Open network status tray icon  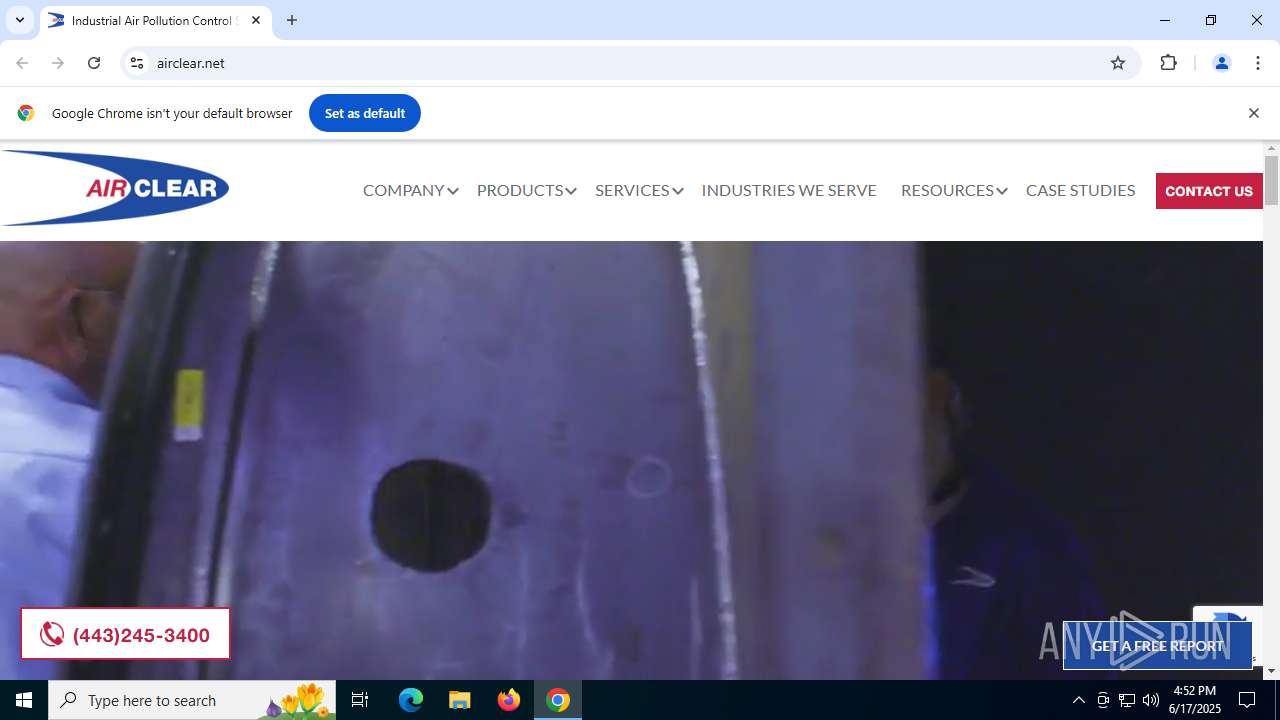[1127, 700]
